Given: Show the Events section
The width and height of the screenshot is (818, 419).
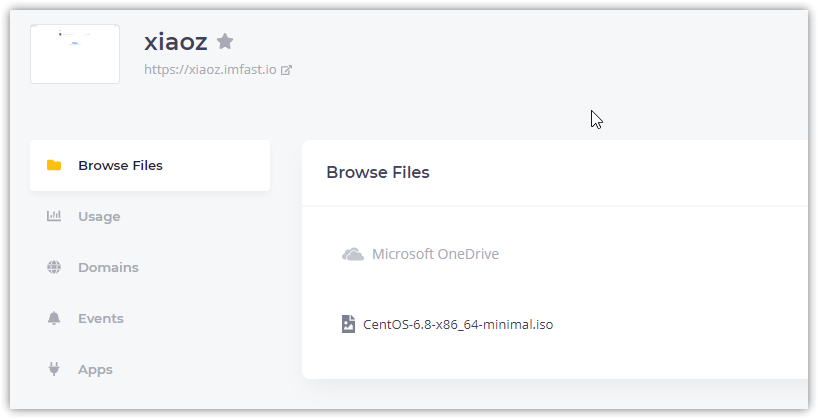Looking at the screenshot, I should [x=101, y=318].
